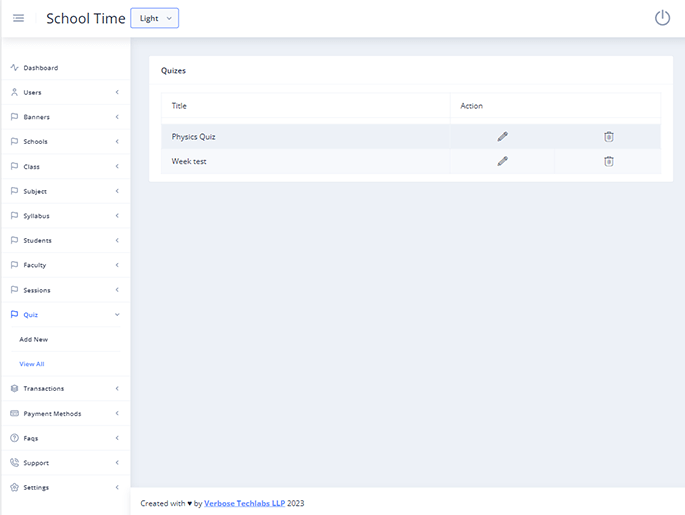Click the Banners flag icon

[x=14, y=117]
